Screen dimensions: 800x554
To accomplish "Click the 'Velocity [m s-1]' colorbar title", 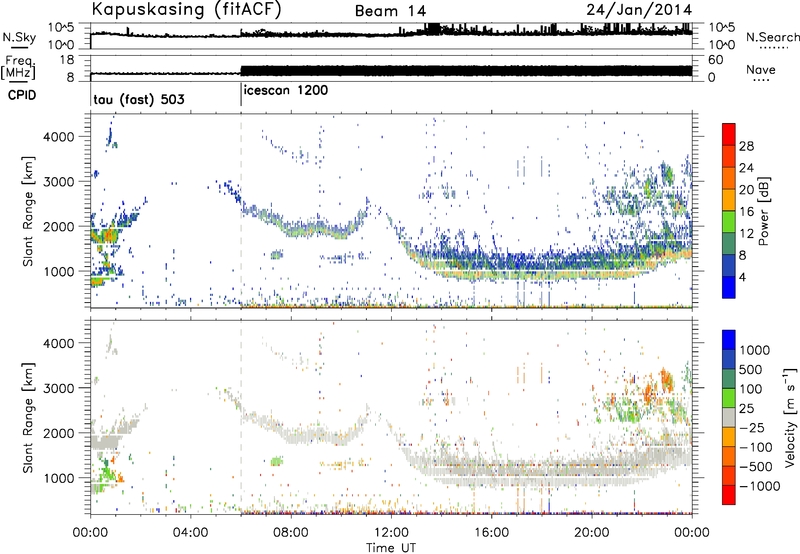I will pos(790,417).
